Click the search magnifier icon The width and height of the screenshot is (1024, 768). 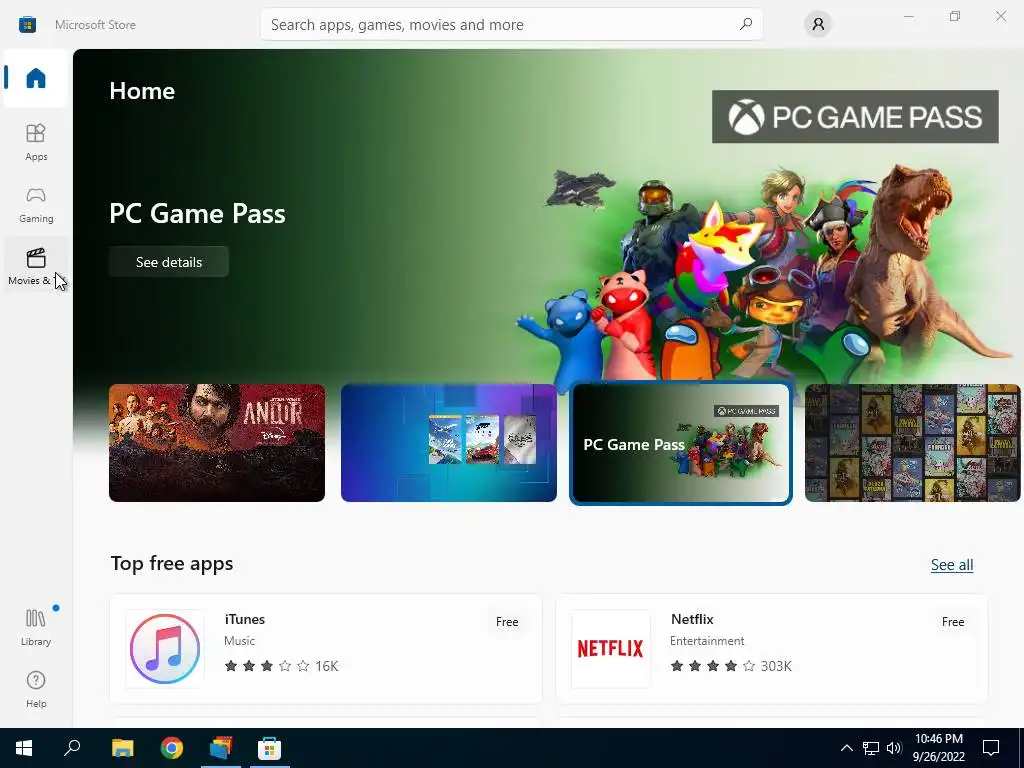(745, 24)
